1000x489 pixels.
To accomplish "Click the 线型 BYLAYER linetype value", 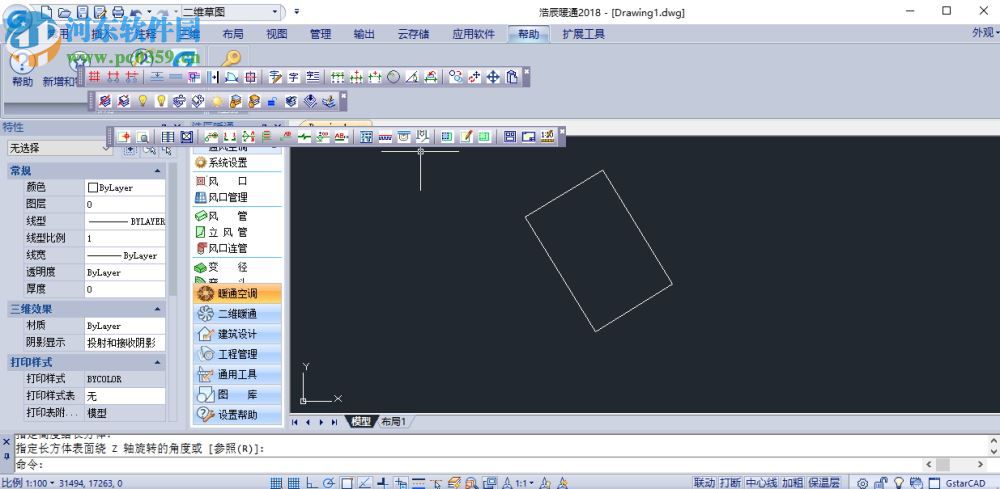I will click(x=125, y=221).
